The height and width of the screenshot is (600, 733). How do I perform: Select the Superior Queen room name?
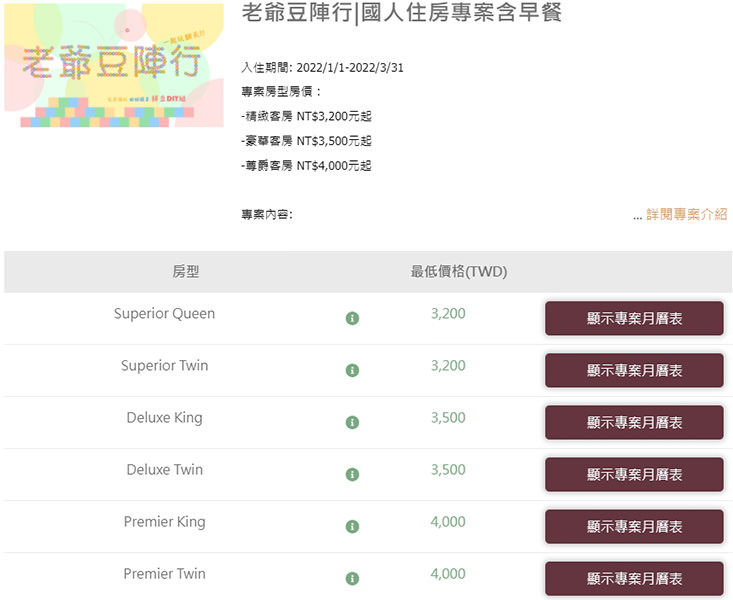pyautogui.click(x=164, y=314)
